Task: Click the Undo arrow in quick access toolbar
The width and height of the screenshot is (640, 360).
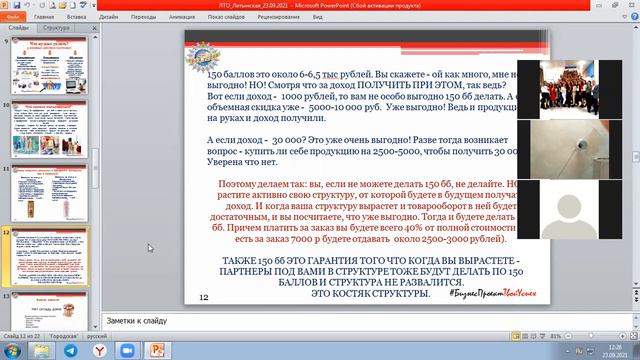Action: point(28,5)
